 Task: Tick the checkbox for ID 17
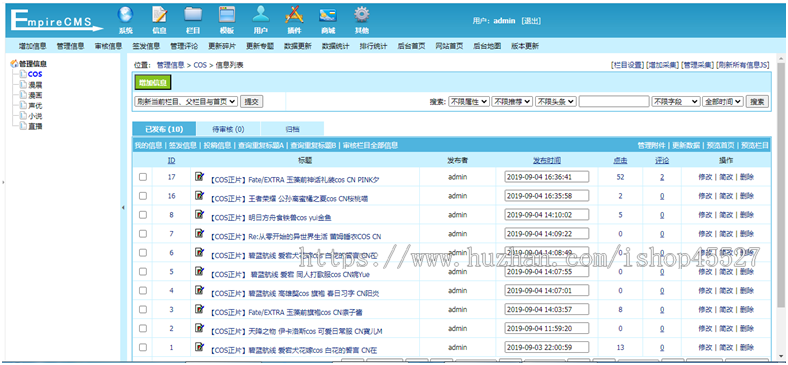143,177
